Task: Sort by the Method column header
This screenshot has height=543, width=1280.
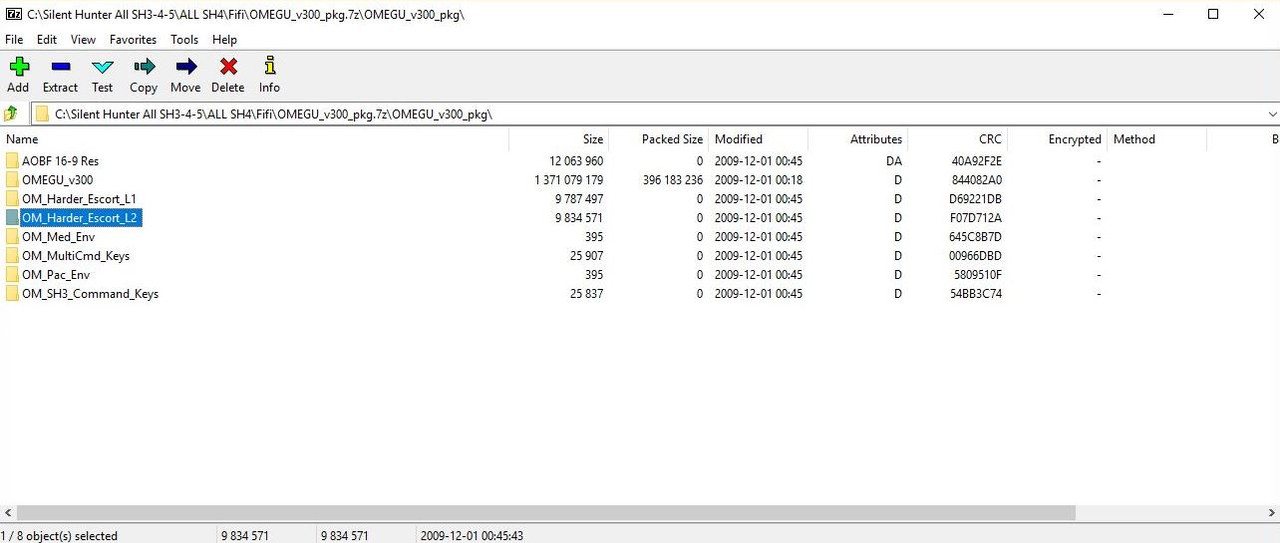Action: coord(1157,139)
